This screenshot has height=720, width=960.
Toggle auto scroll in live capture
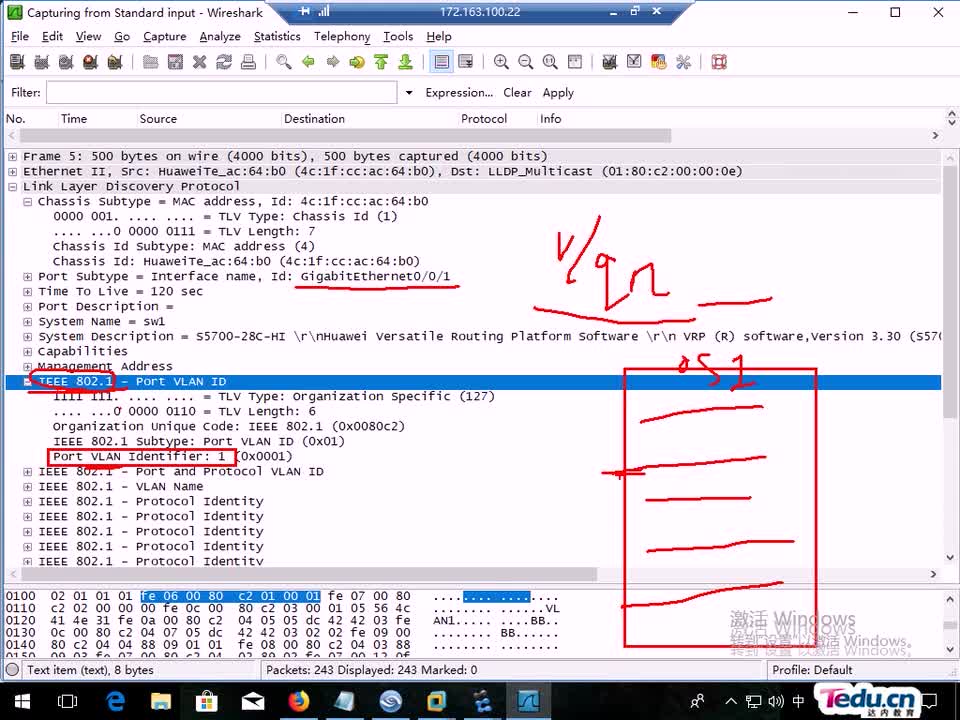(466, 62)
